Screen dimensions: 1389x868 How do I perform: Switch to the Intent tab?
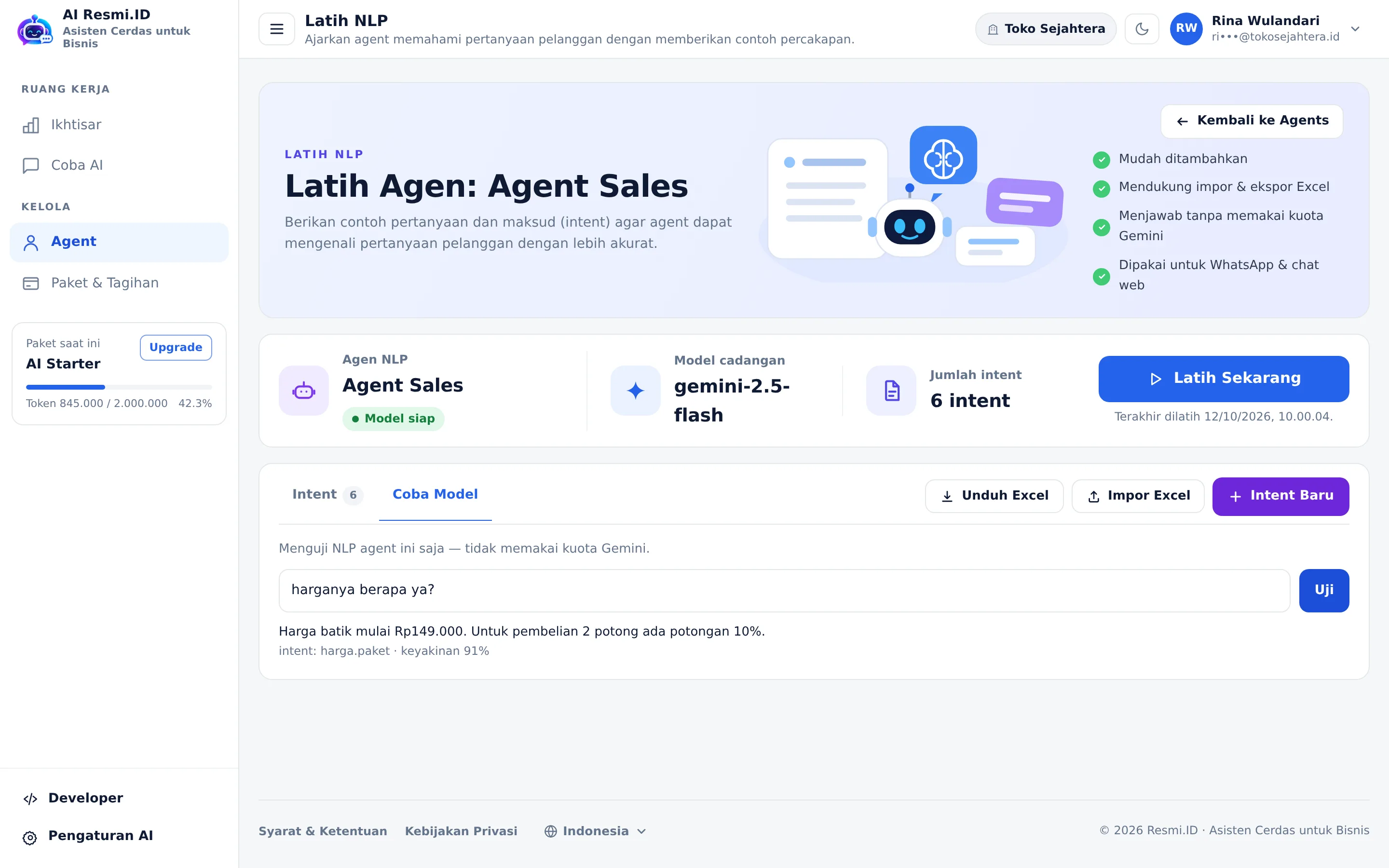(327, 495)
